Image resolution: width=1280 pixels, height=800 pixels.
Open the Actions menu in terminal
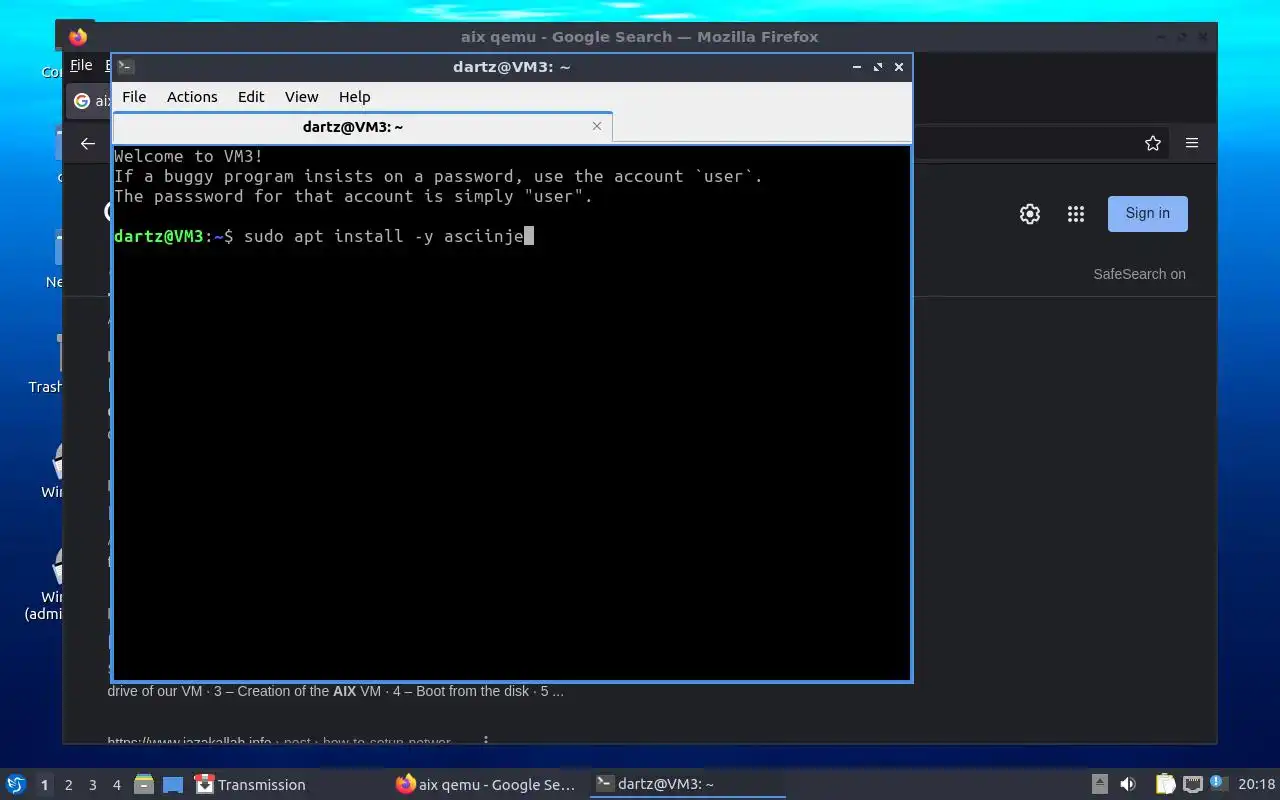192,97
